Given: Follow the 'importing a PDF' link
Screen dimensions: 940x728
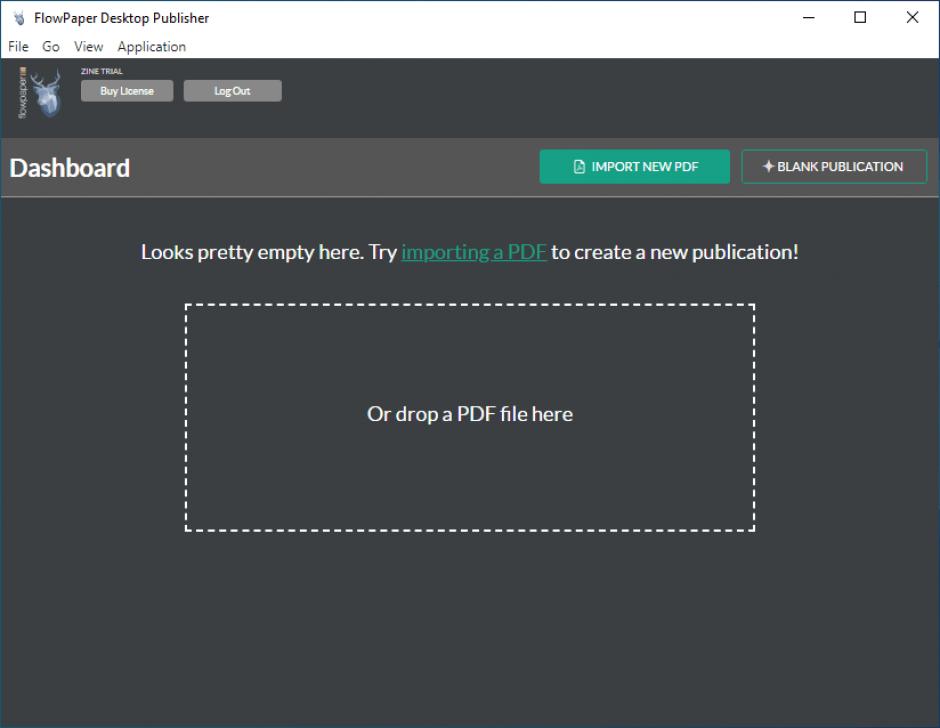Looking at the screenshot, I should coord(474,252).
